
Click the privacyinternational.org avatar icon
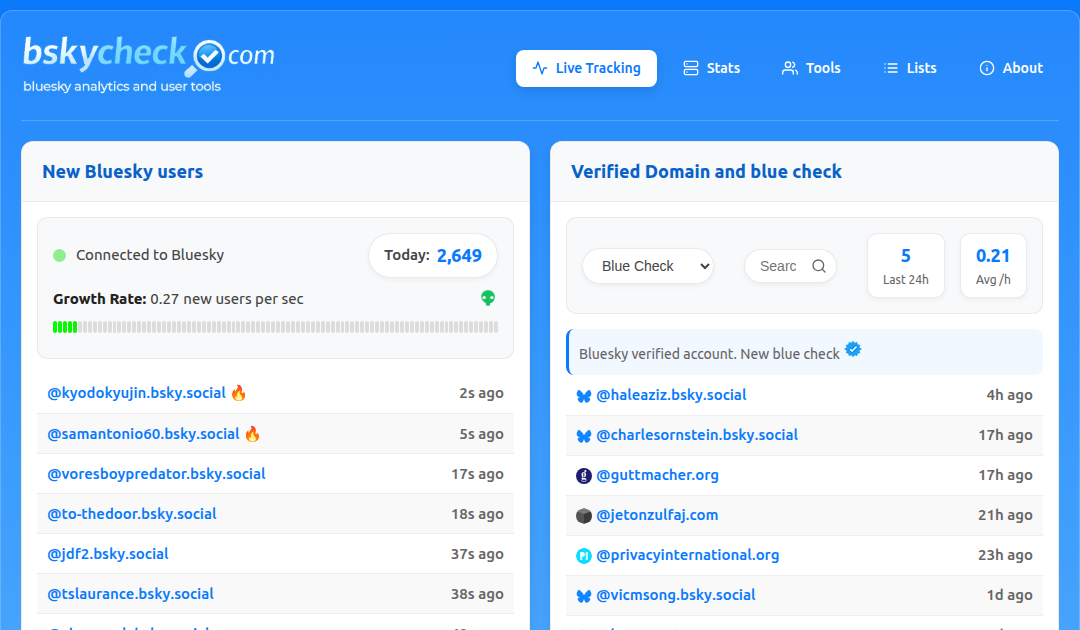(x=584, y=556)
